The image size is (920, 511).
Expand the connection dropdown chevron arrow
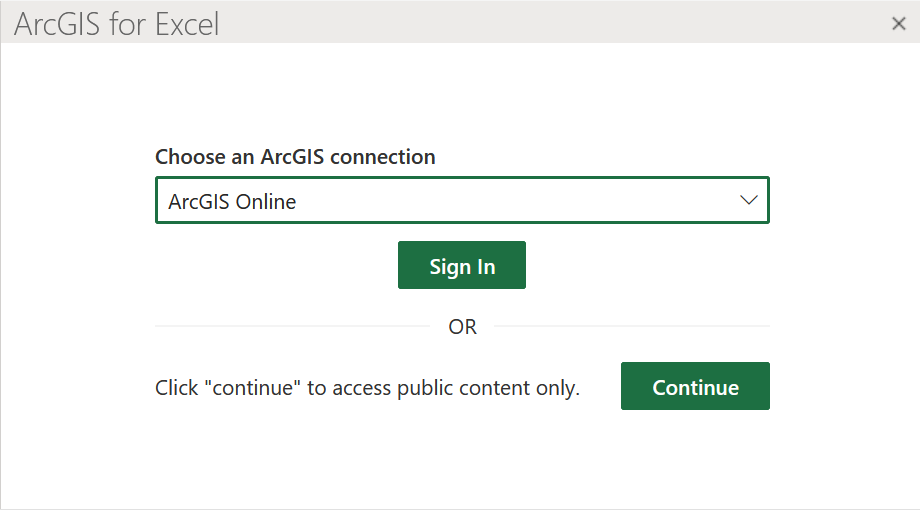pyautogui.click(x=748, y=200)
